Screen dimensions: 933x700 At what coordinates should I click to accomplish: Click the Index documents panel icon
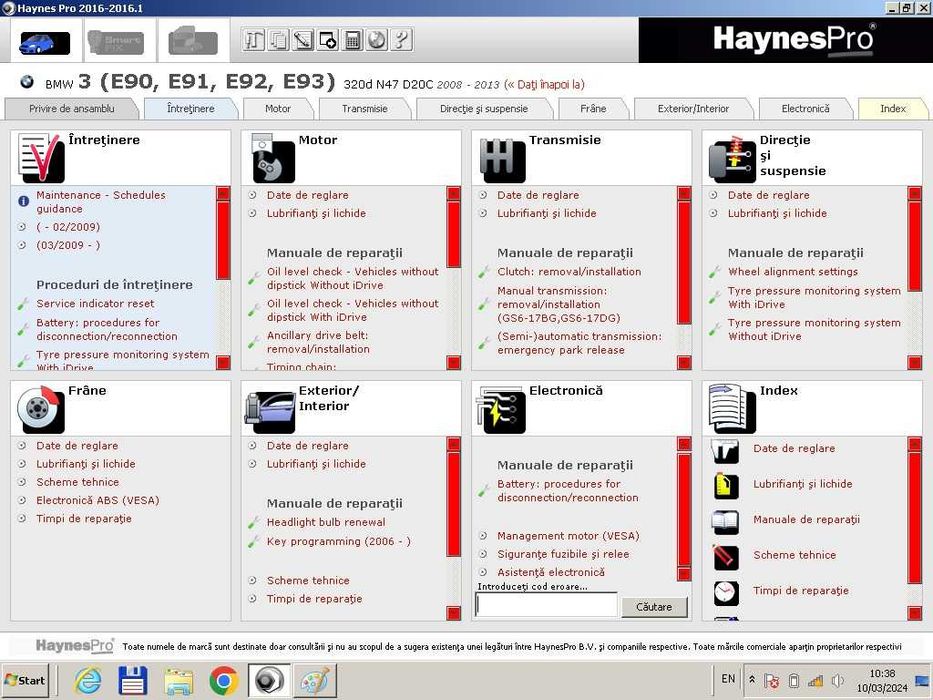click(x=732, y=408)
